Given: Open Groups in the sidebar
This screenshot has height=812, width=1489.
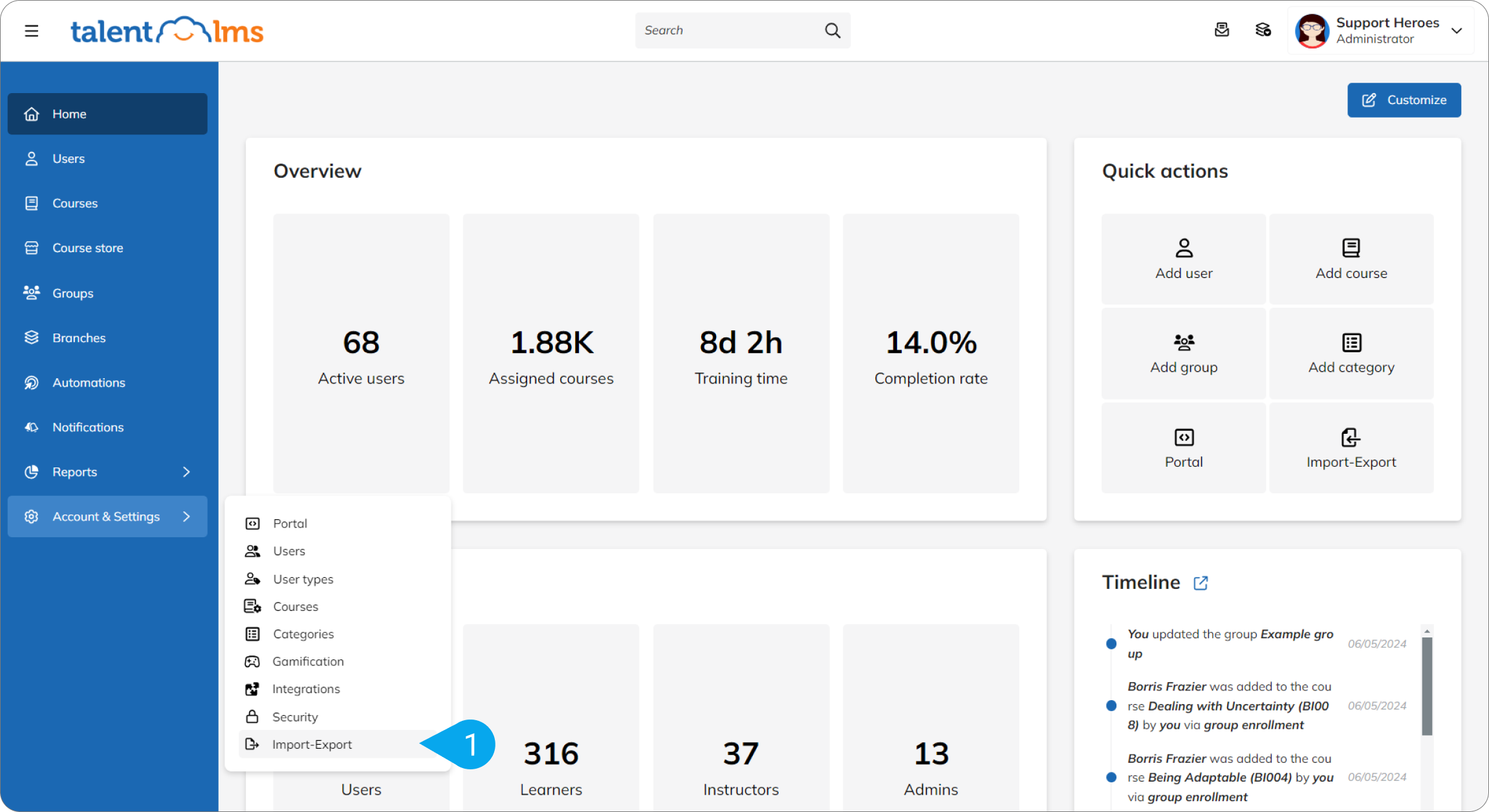Looking at the screenshot, I should click(107, 293).
